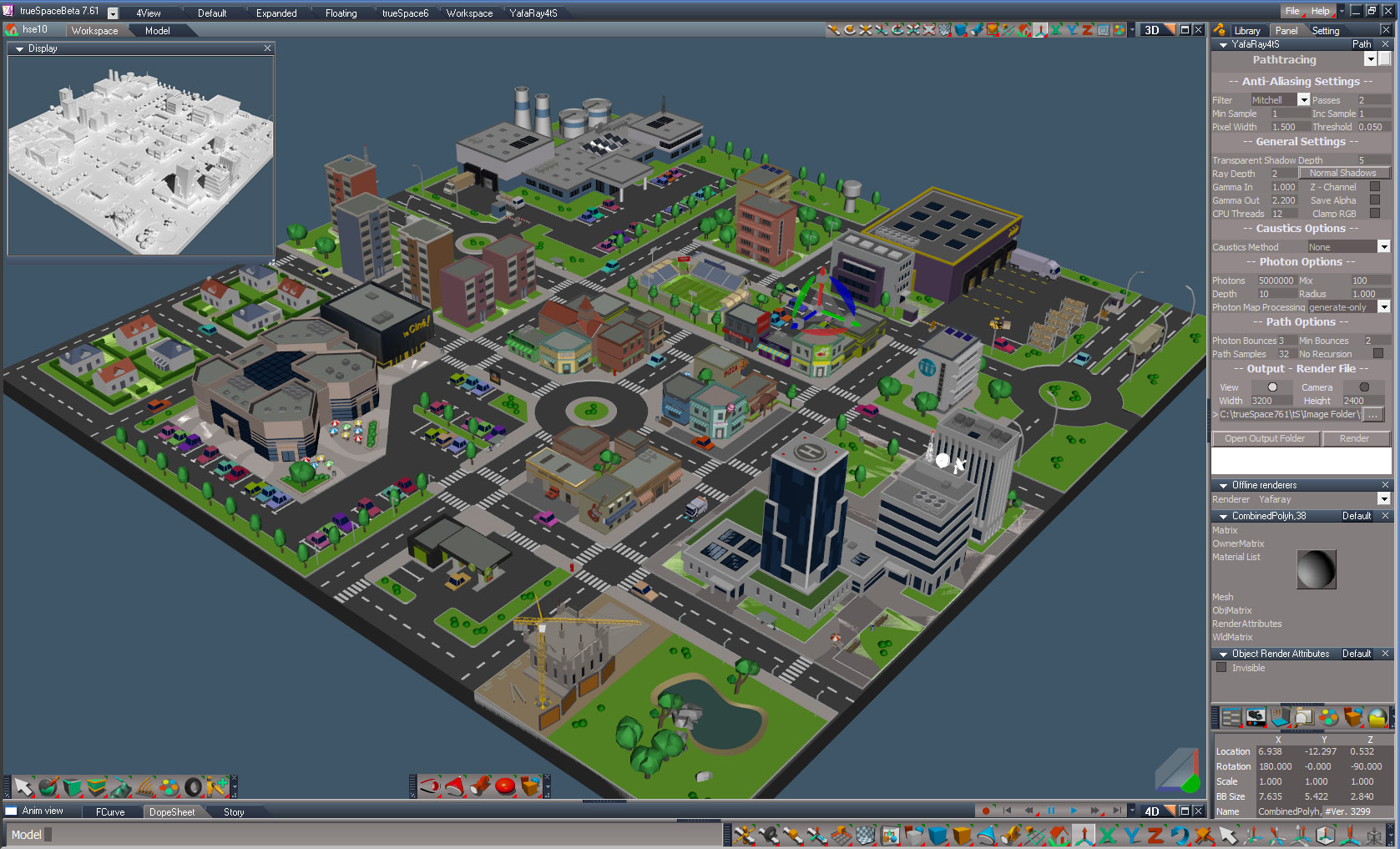Image resolution: width=1400 pixels, height=849 pixels.
Task: Collapse the YafaRay4tS panel section
Action: [1223, 44]
